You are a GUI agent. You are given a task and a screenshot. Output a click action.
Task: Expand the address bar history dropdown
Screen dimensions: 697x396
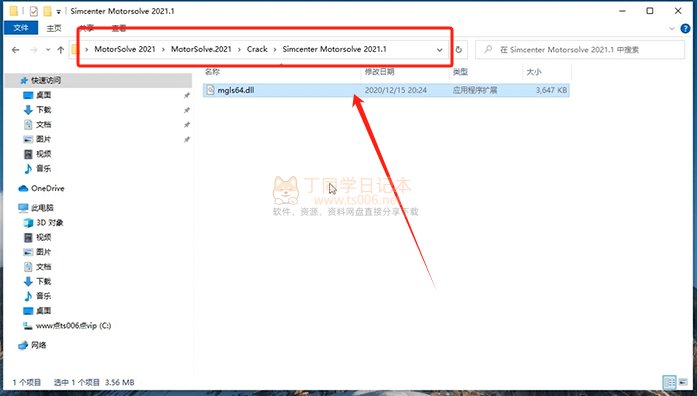440,50
